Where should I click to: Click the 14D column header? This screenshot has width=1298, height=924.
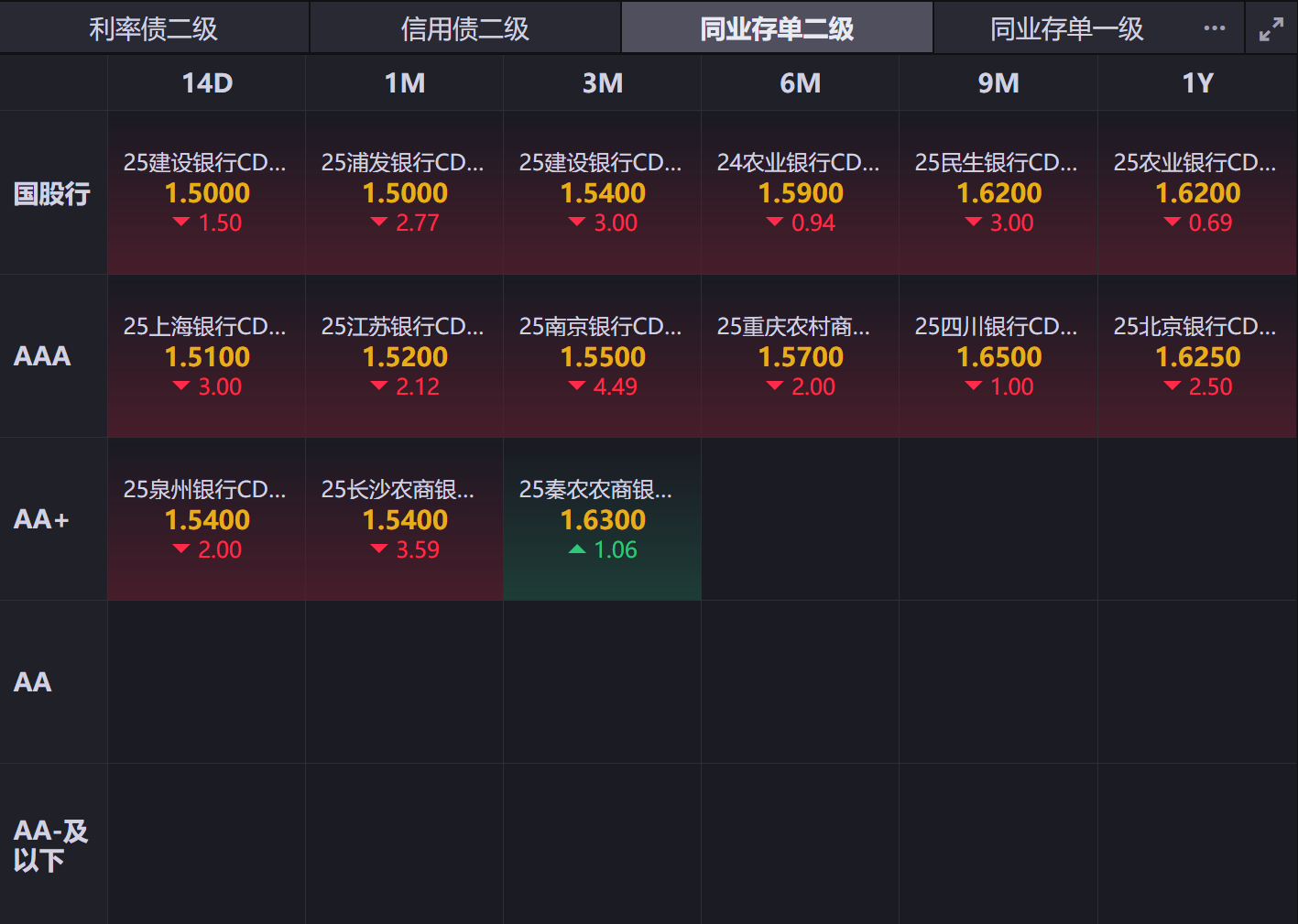click(207, 83)
